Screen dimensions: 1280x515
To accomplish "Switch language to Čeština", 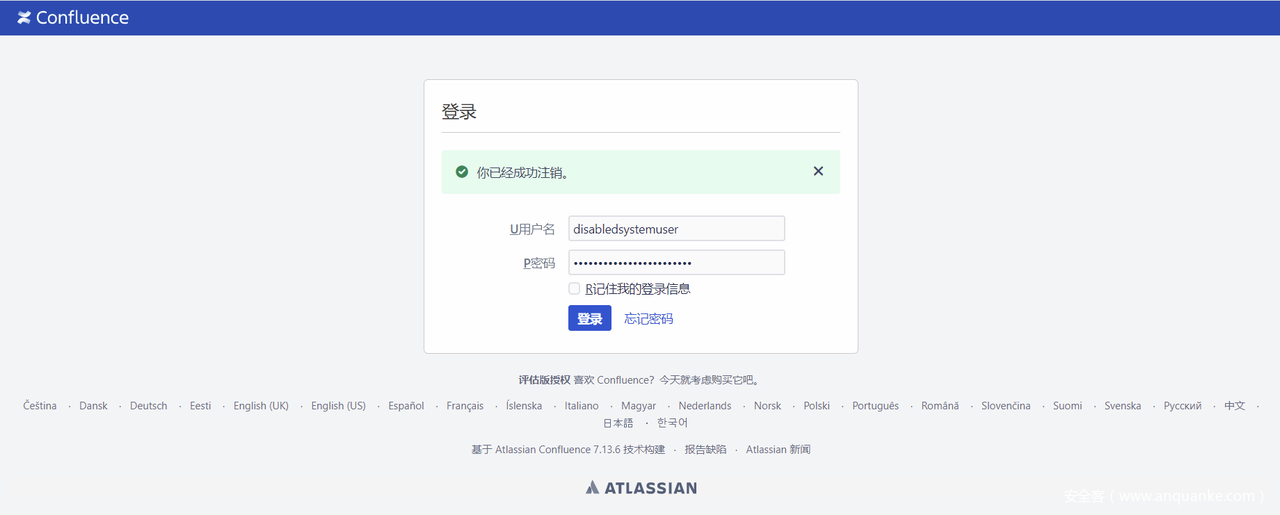I will pyautogui.click(x=40, y=406).
